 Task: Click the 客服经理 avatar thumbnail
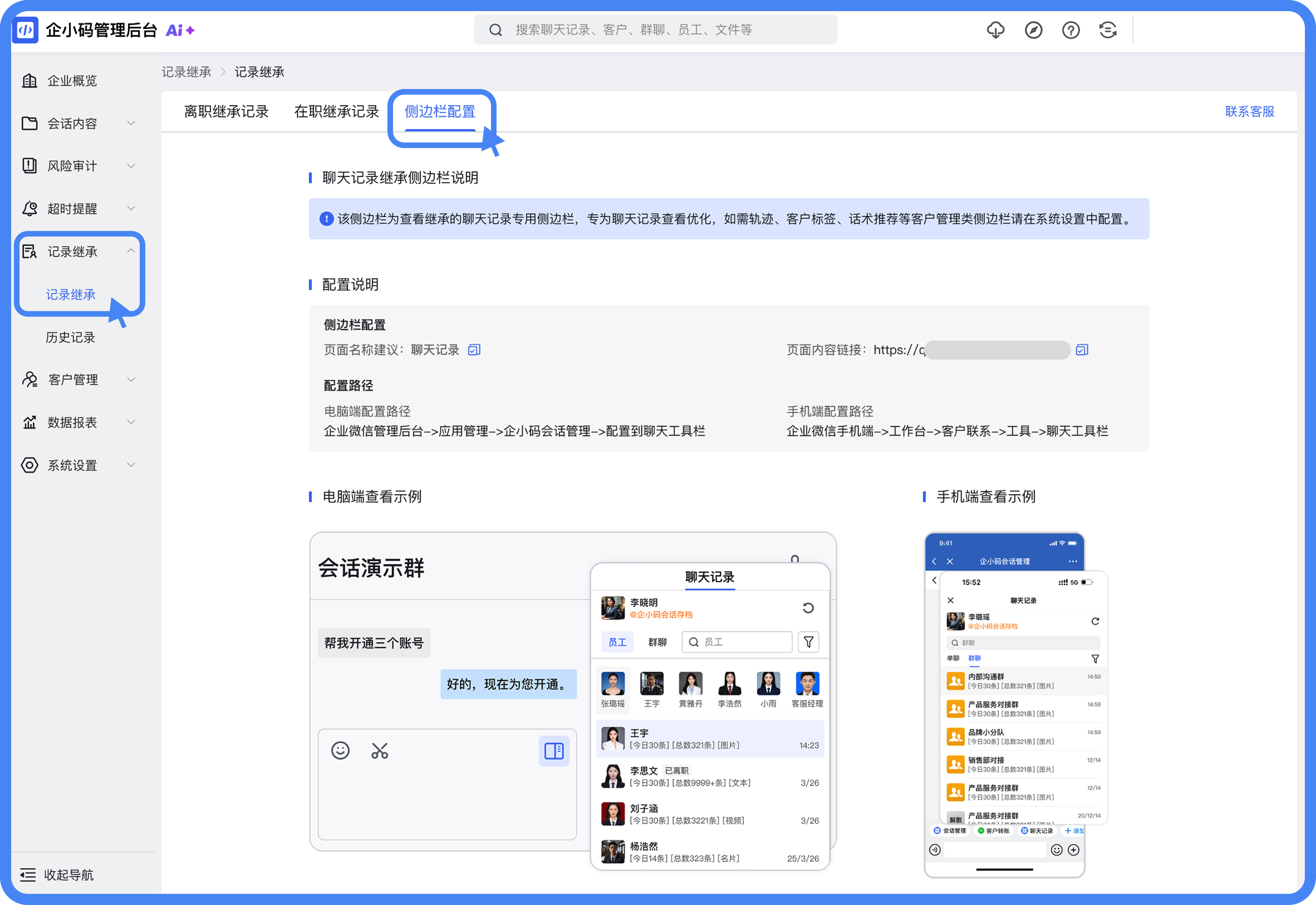[x=807, y=683]
